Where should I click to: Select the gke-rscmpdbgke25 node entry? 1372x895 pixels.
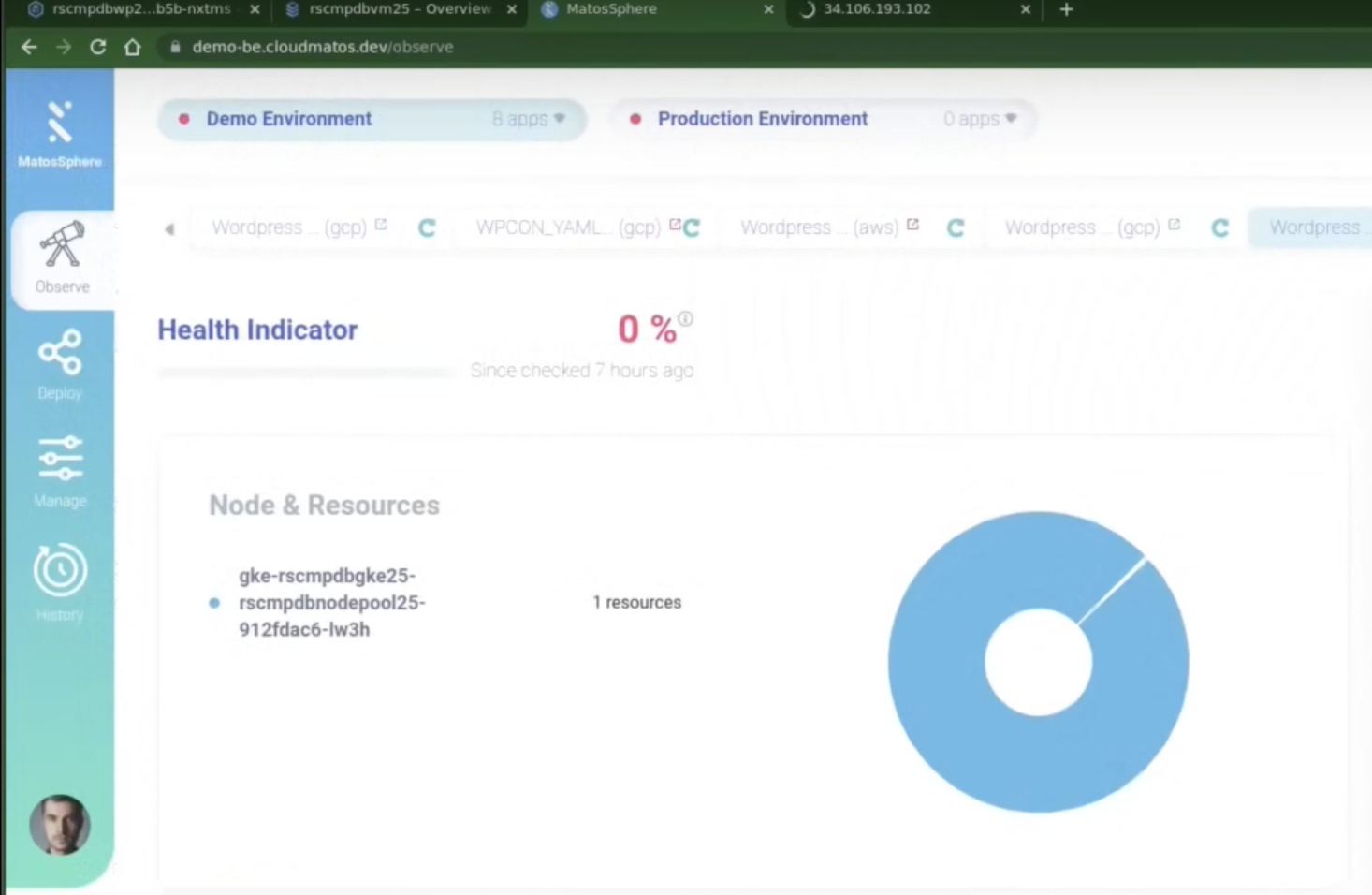click(x=331, y=602)
